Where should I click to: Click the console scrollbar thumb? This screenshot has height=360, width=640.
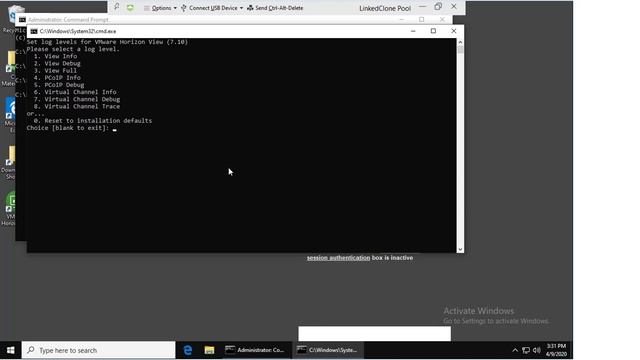460,50
